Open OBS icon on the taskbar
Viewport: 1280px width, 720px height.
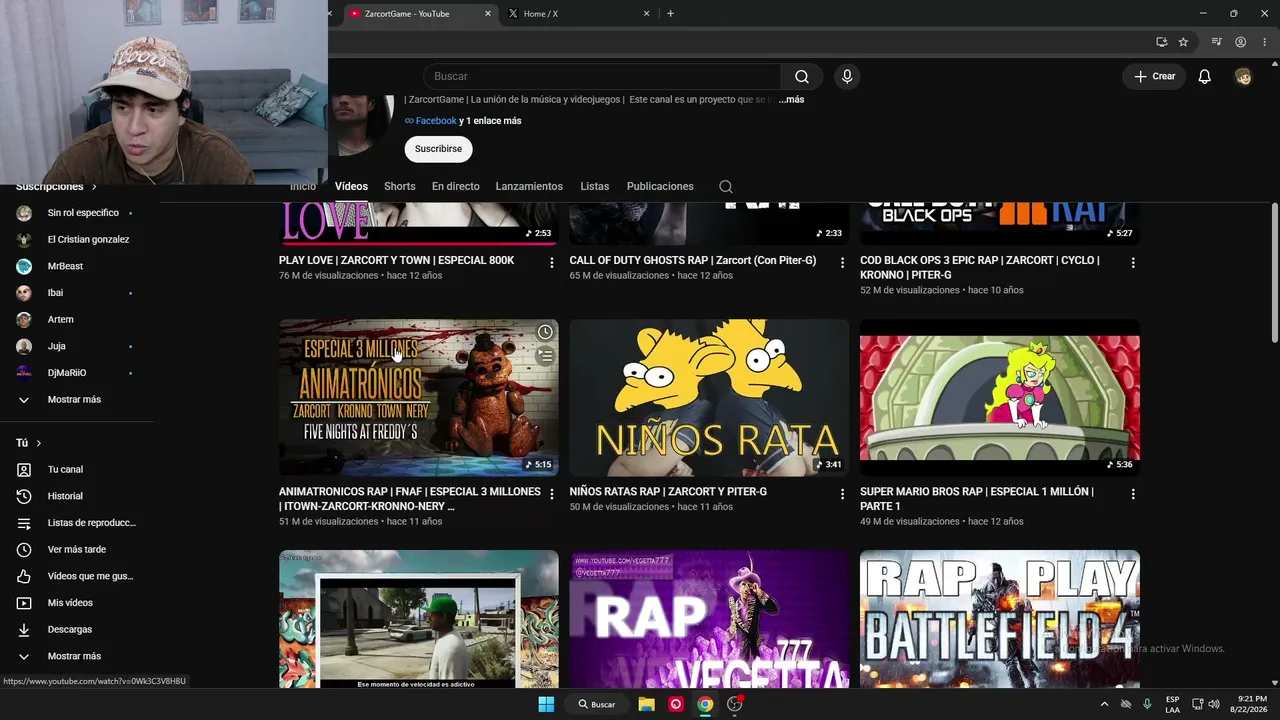click(x=735, y=704)
